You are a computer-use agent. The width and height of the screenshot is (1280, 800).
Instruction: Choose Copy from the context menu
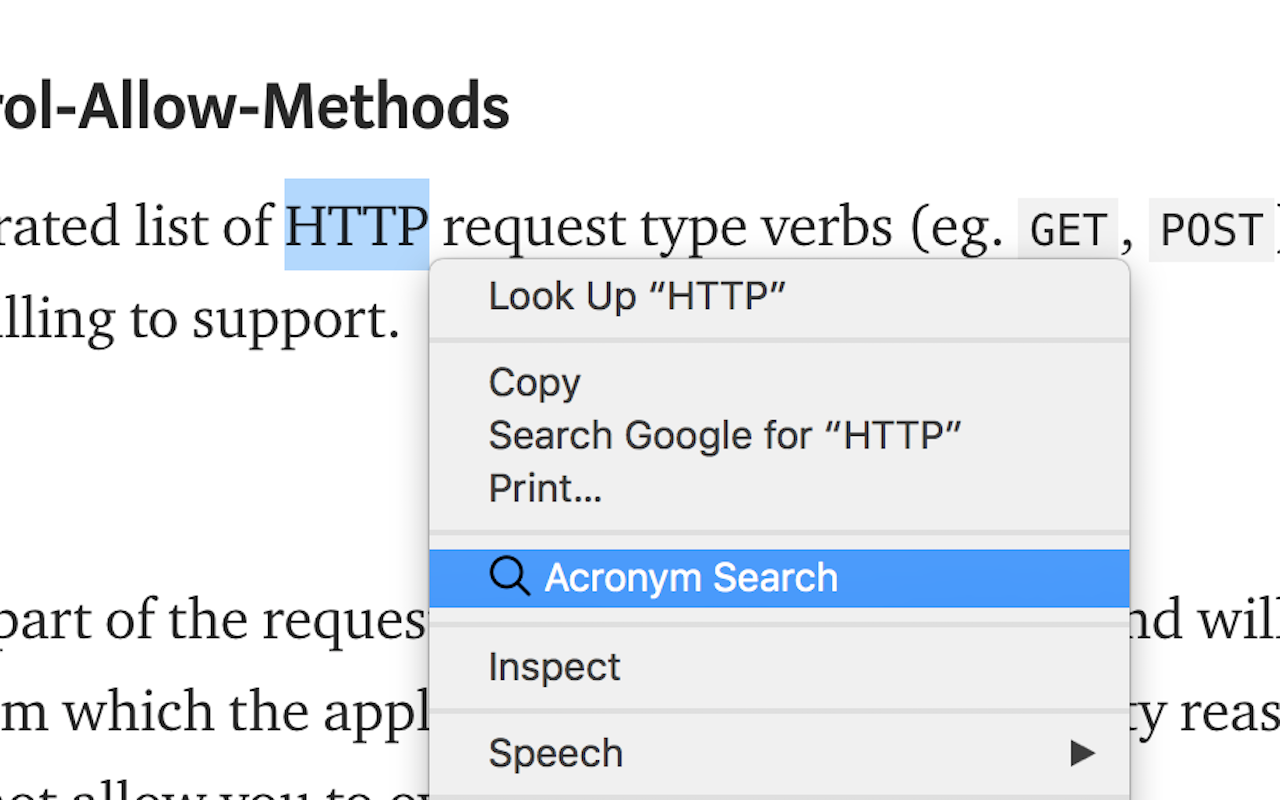[x=779, y=383]
